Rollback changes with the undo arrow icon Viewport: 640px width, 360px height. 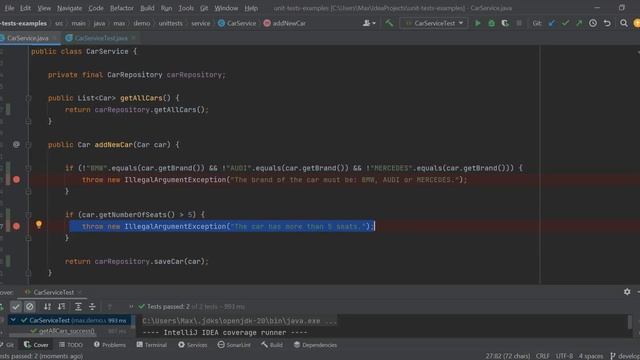click(x=607, y=23)
